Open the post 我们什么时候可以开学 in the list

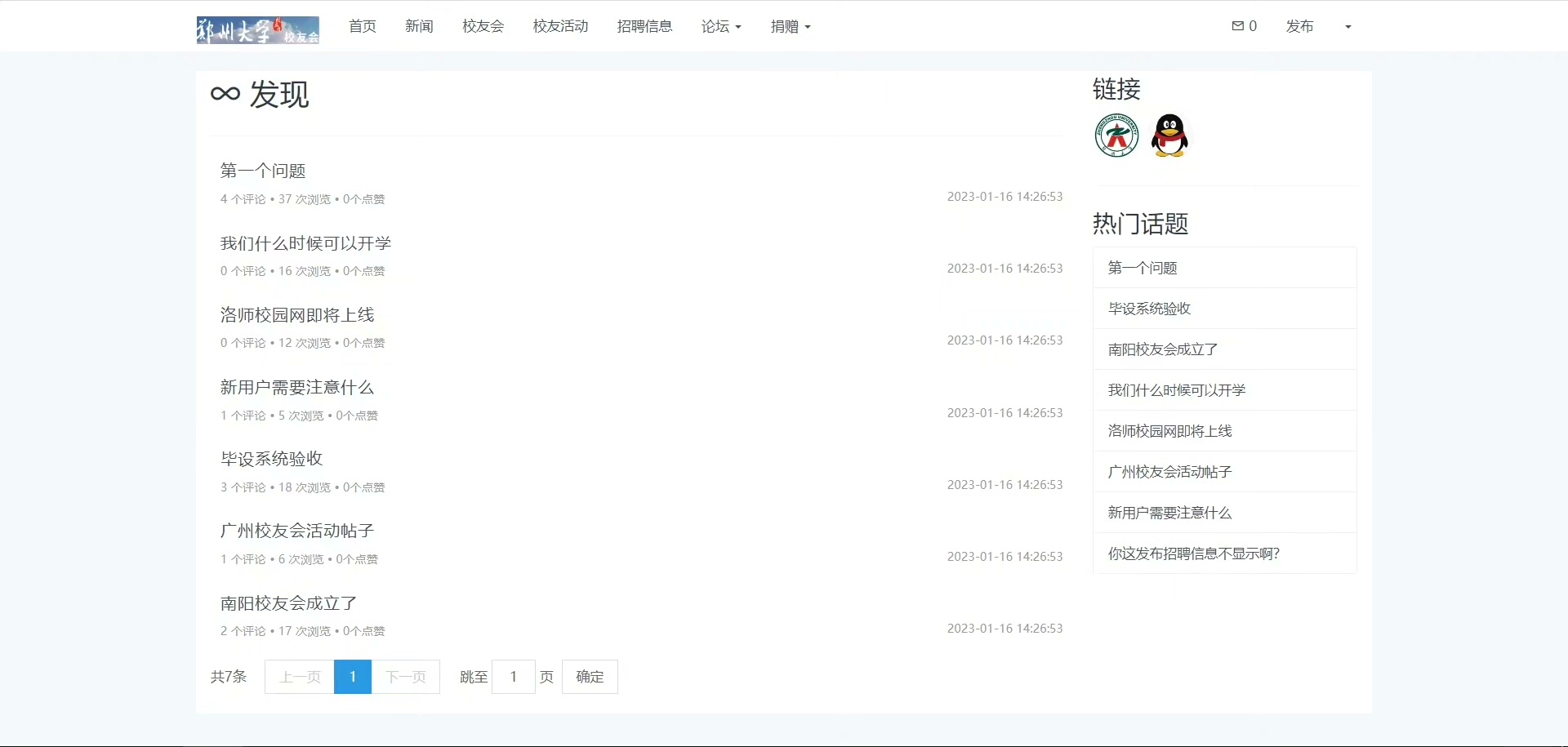pos(305,243)
